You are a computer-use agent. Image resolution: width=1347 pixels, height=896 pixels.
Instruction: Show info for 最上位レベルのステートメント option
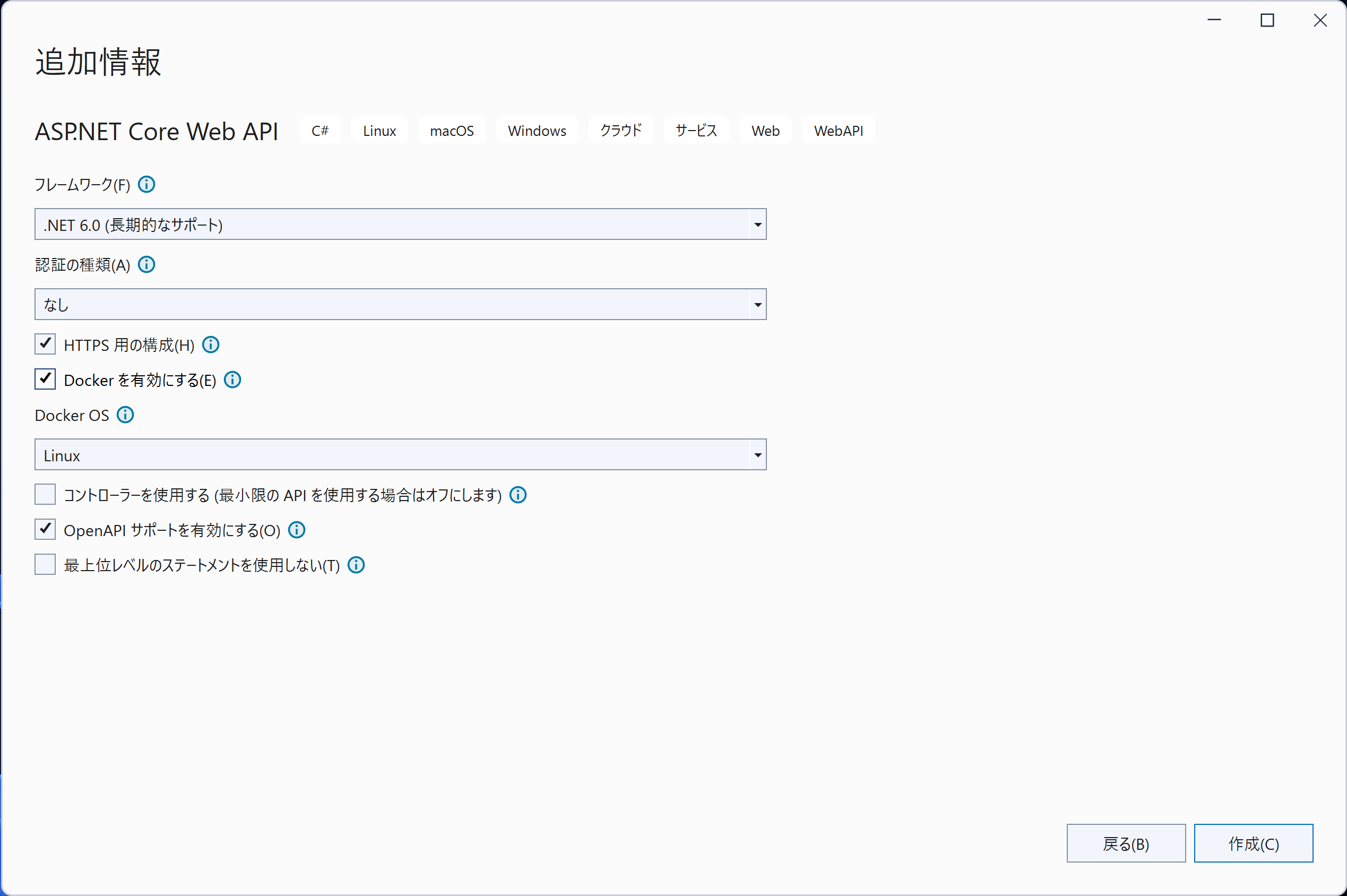tap(356, 565)
